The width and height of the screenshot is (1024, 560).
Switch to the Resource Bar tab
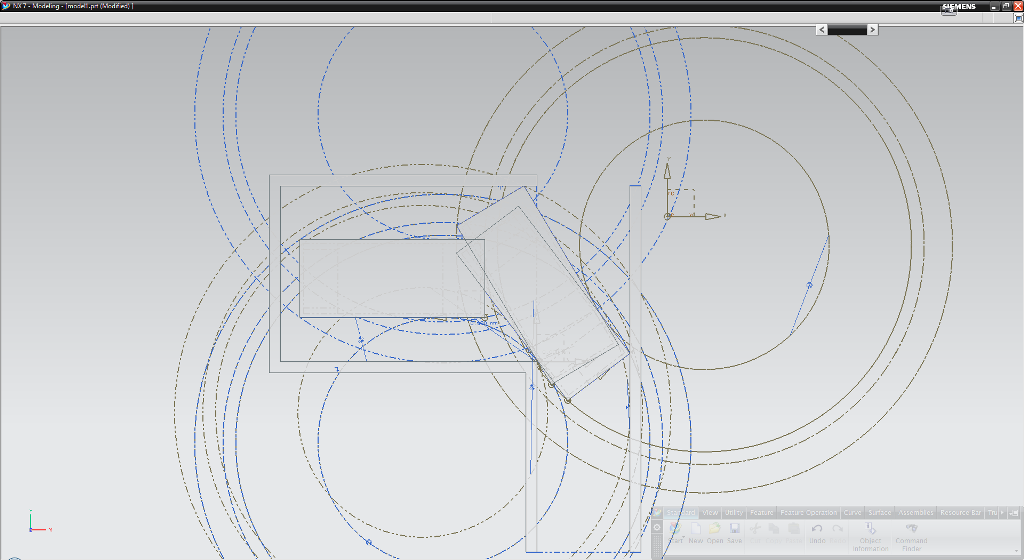click(x=961, y=512)
